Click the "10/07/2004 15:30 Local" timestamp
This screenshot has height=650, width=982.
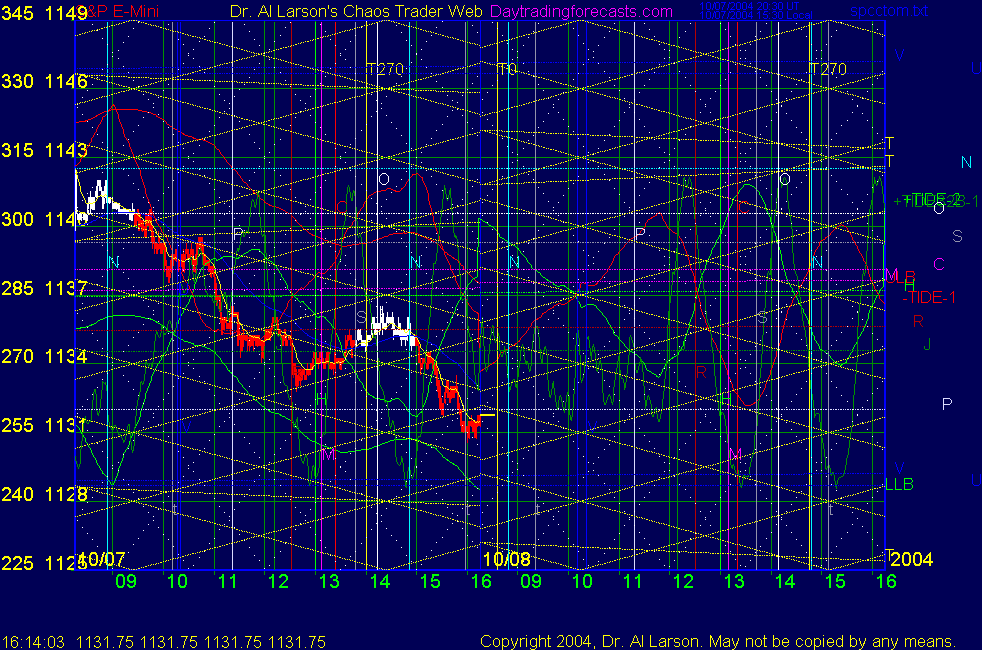coord(756,15)
